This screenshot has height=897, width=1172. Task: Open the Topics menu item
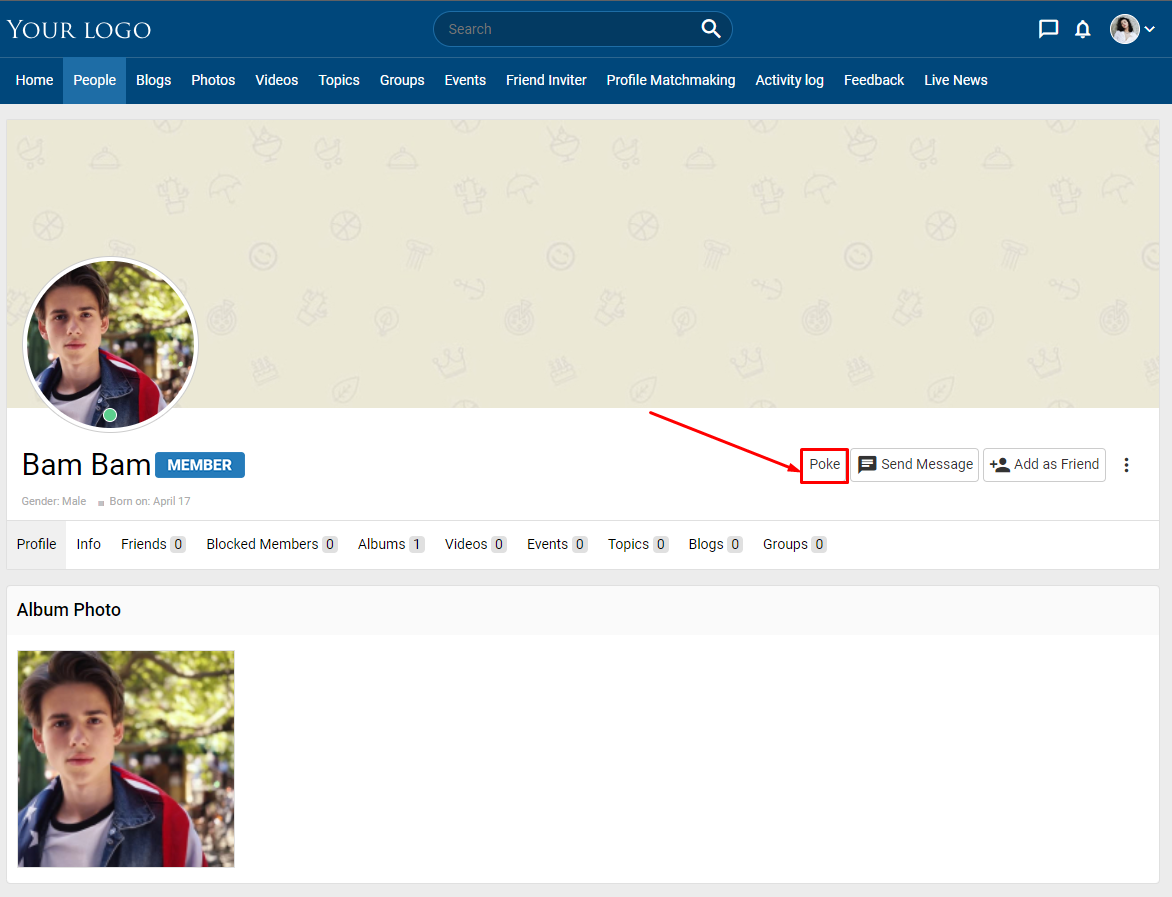pos(339,80)
